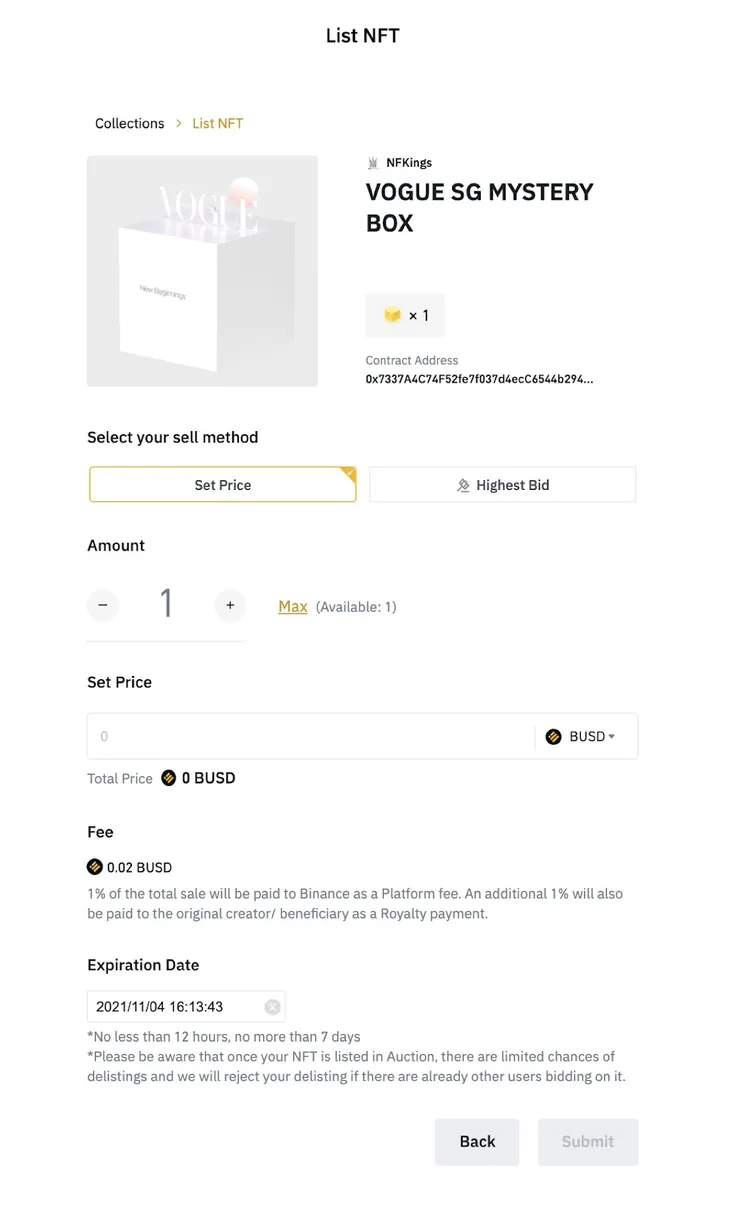The width and height of the screenshot is (740, 1206).
Task: Click the Set Price input field
Action: 310,737
